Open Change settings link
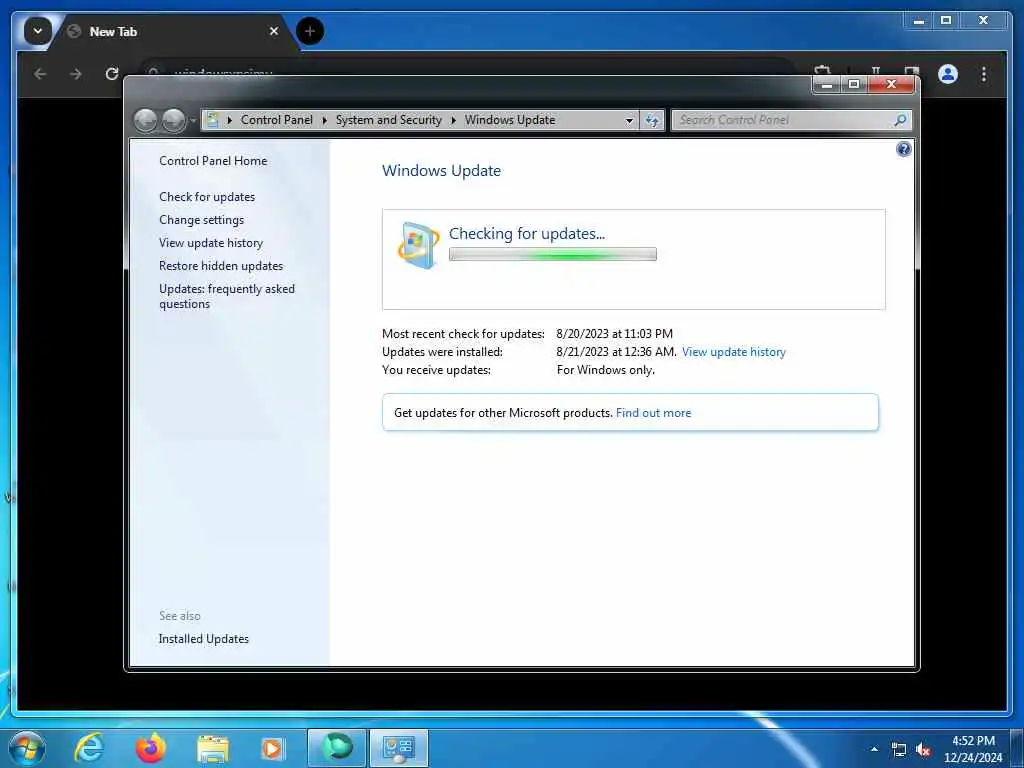Viewport: 1024px width, 768px height. (201, 220)
